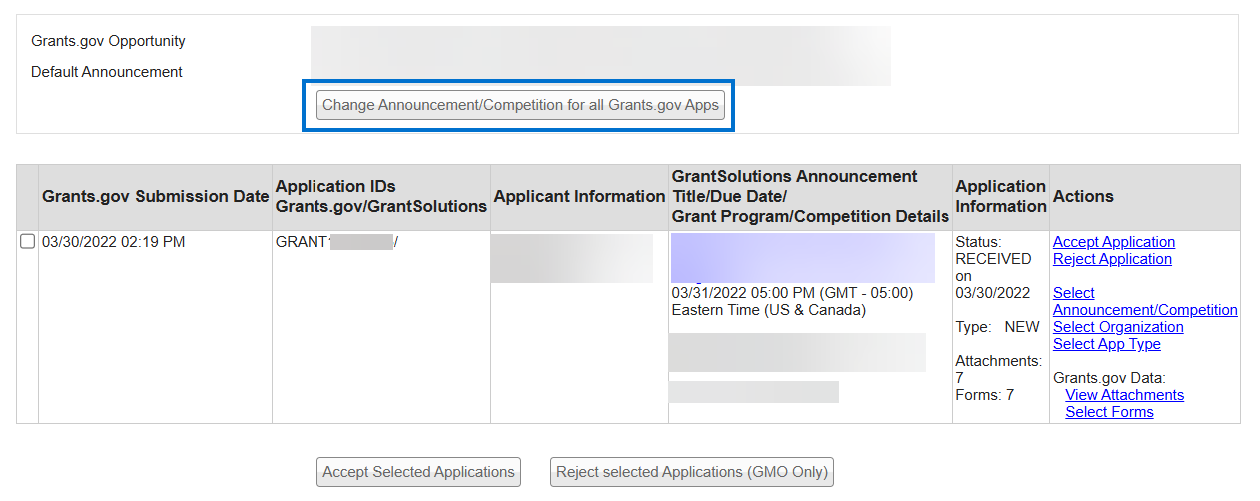1260x501 pixels.
Task: Open the Select Announcement/Competition link
Action: click(1144, 302)
